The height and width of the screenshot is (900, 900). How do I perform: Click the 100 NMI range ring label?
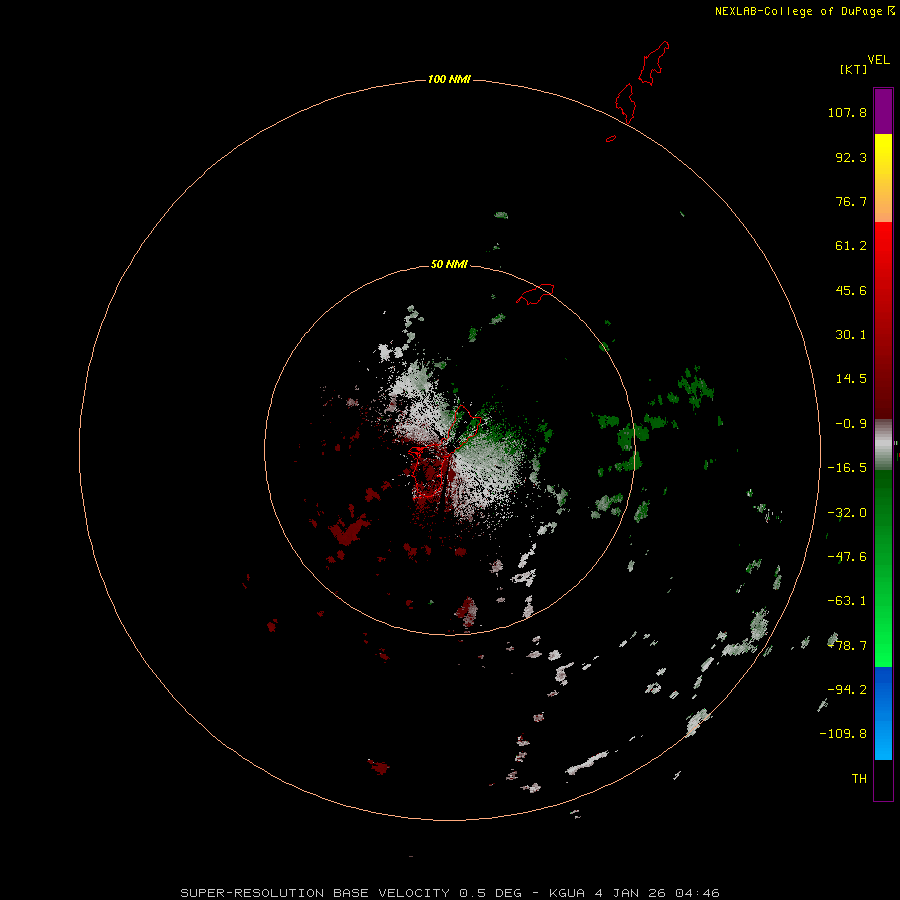[x=449, y=79]
